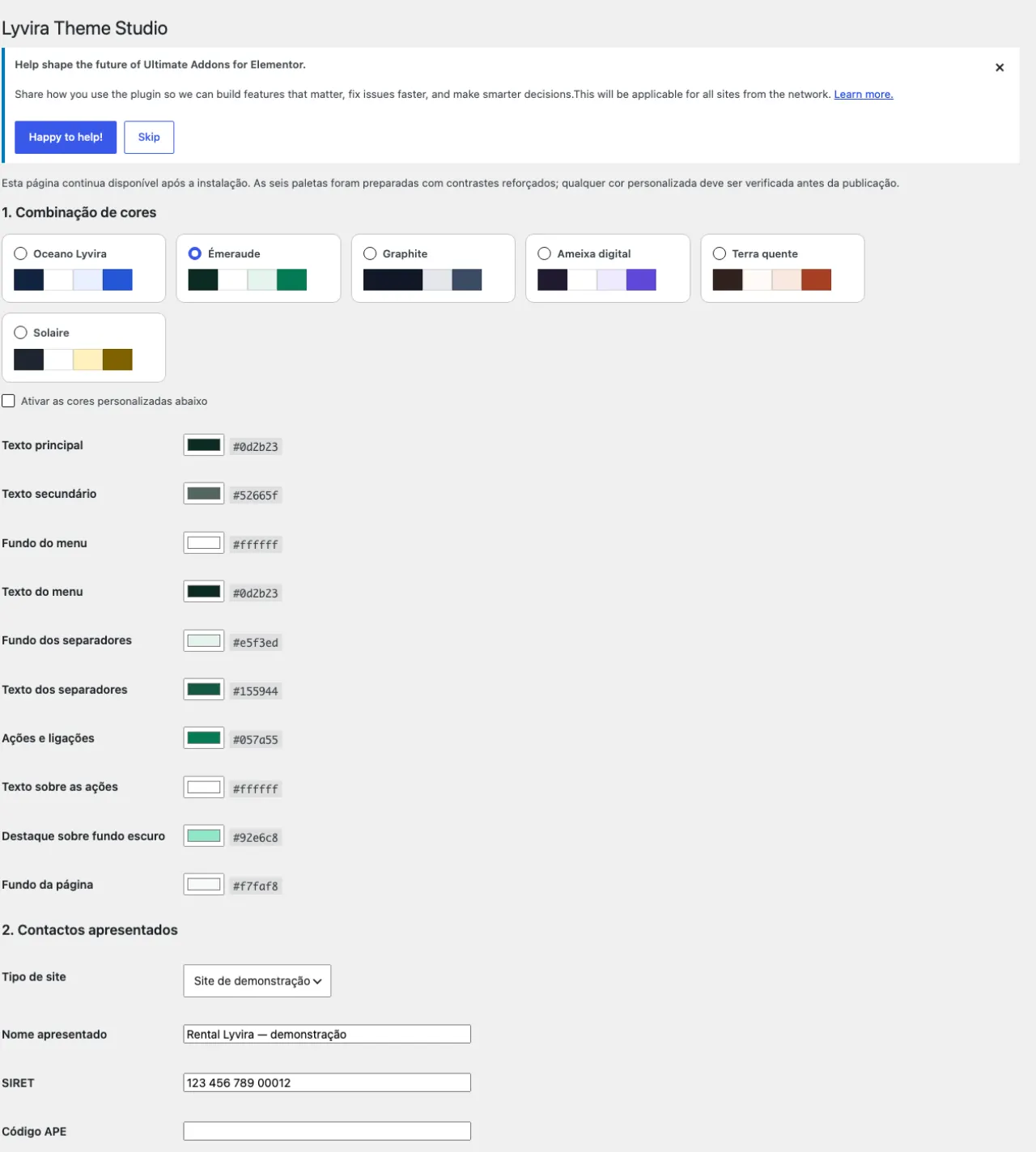Click the #92e6c8 hex value
Image resolution: width=1036 pixels, height=1152 pixels.
click(256, 838)
